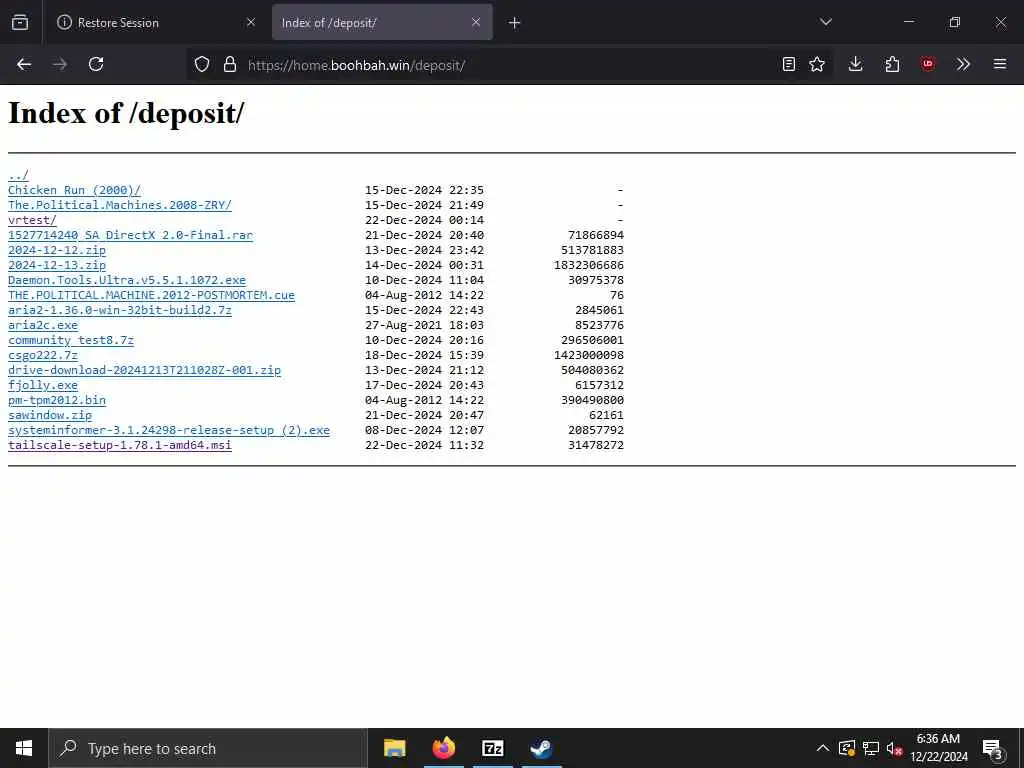
Task: Open Steam from the taskbar
Action: [541, 748]
